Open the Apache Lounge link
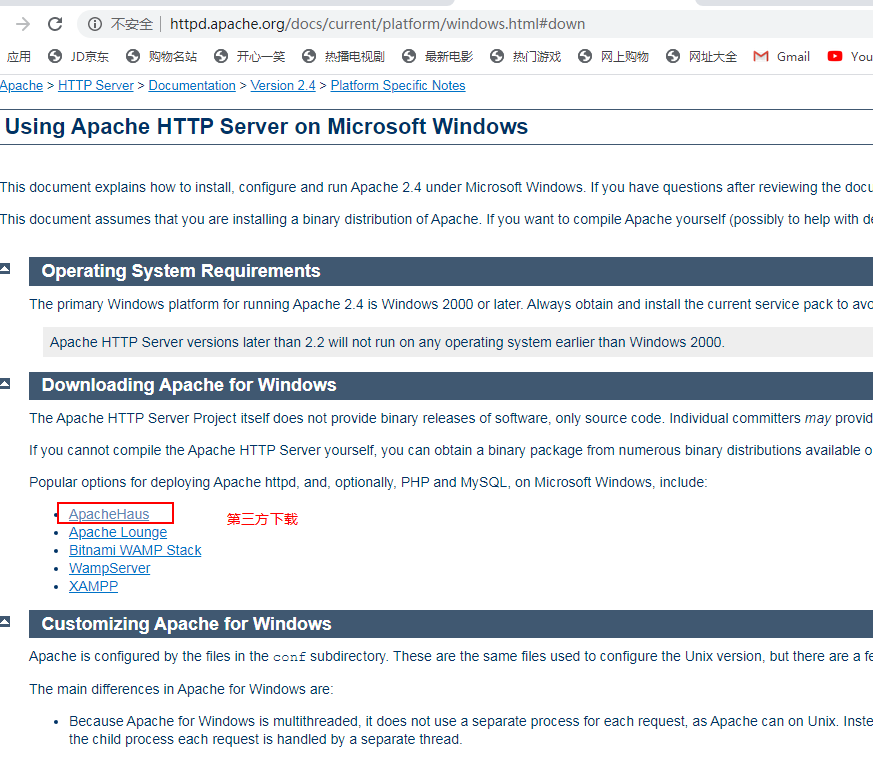 coord(118,532)
